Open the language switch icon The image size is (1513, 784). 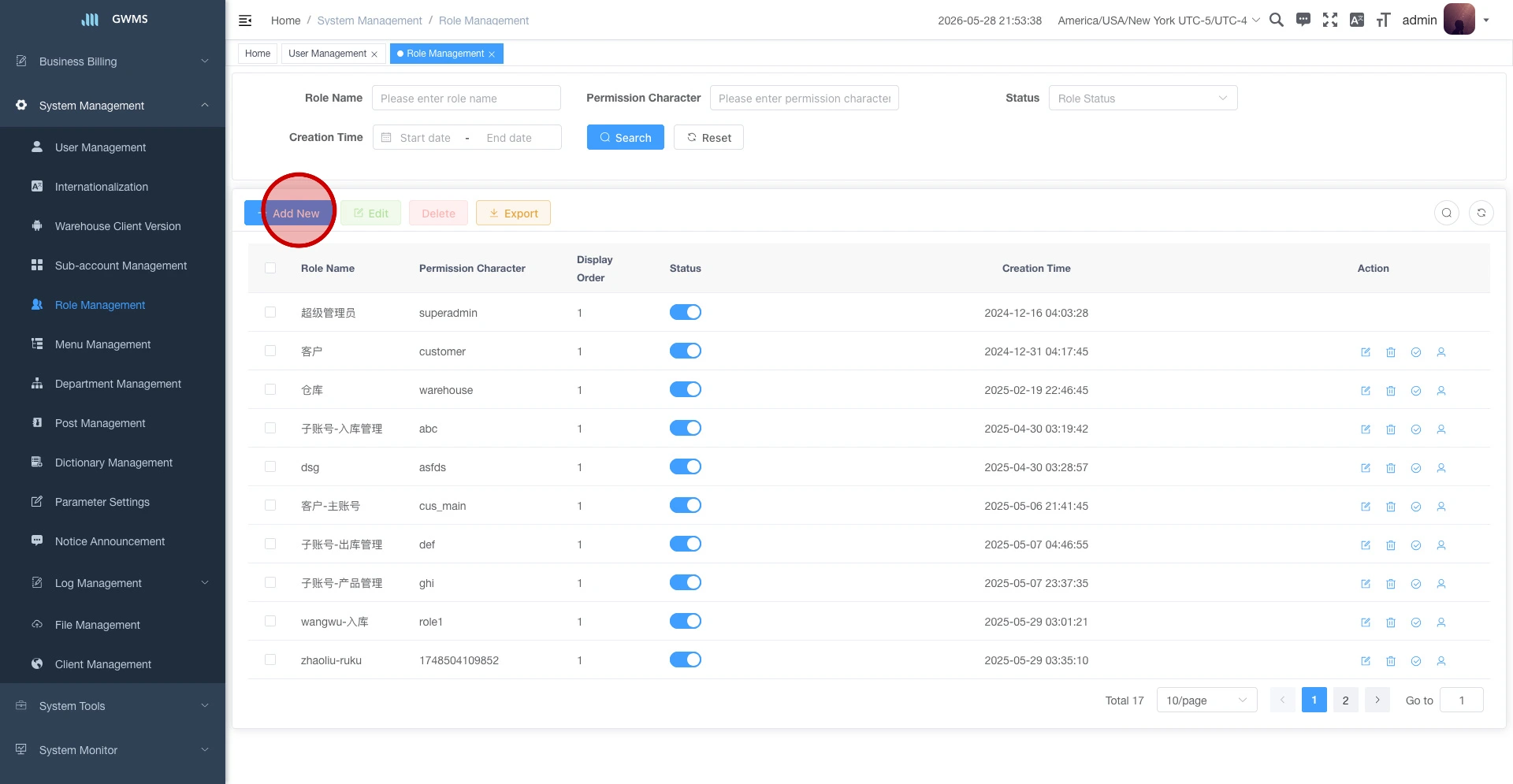click(1357, 20)
